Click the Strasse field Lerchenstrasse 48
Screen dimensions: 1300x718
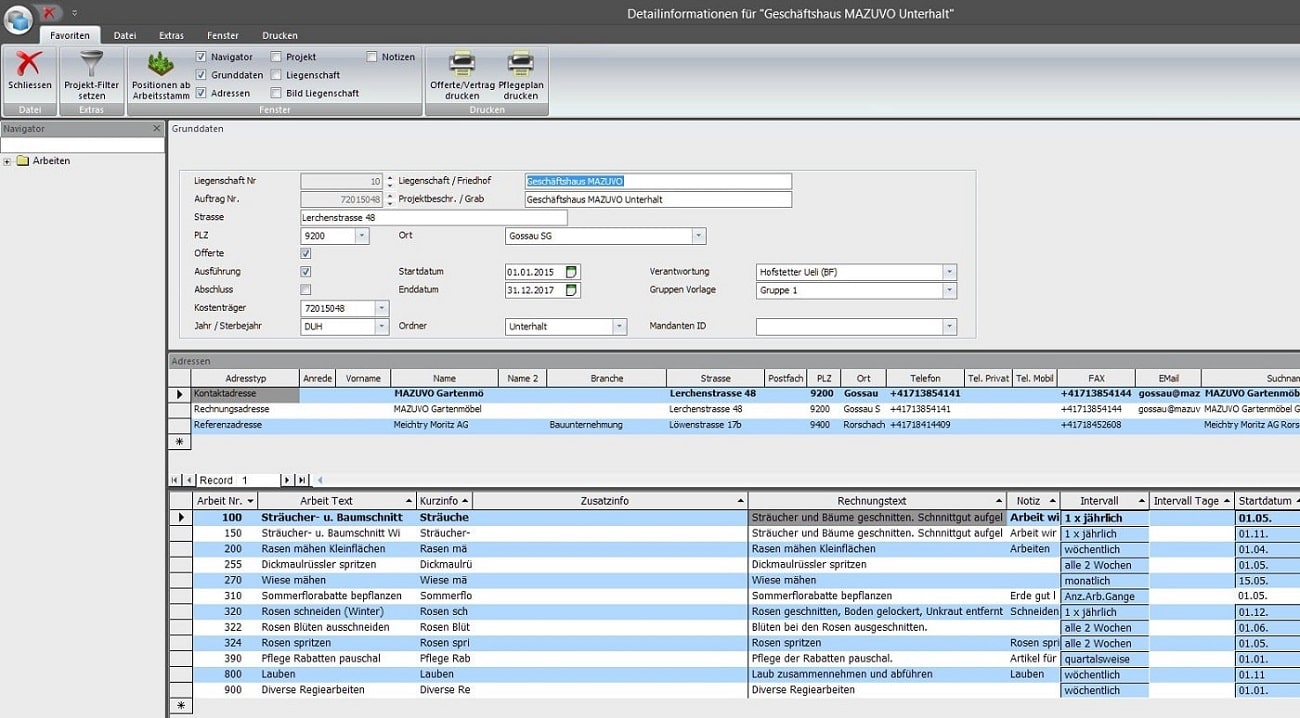pos(433,217)
